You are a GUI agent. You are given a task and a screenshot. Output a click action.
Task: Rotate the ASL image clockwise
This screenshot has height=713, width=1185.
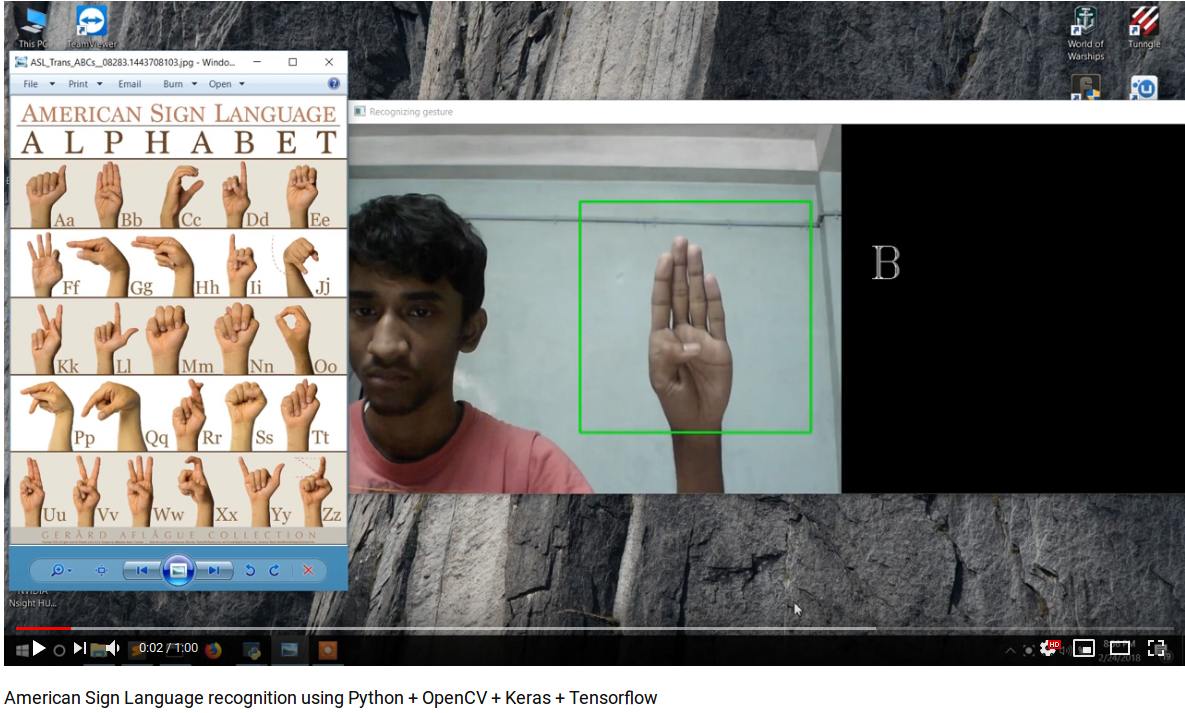[x=273, y=569]
